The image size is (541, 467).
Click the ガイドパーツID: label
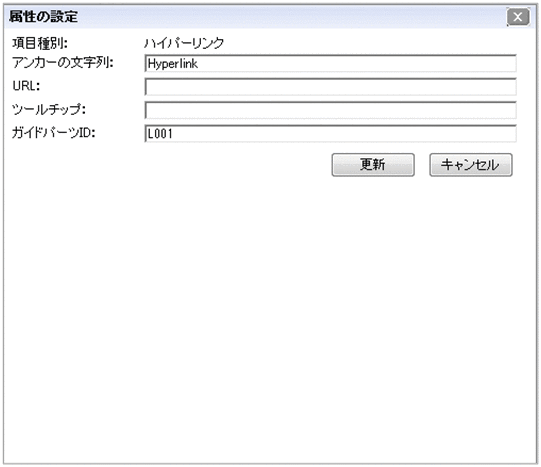tap(53, 133)
